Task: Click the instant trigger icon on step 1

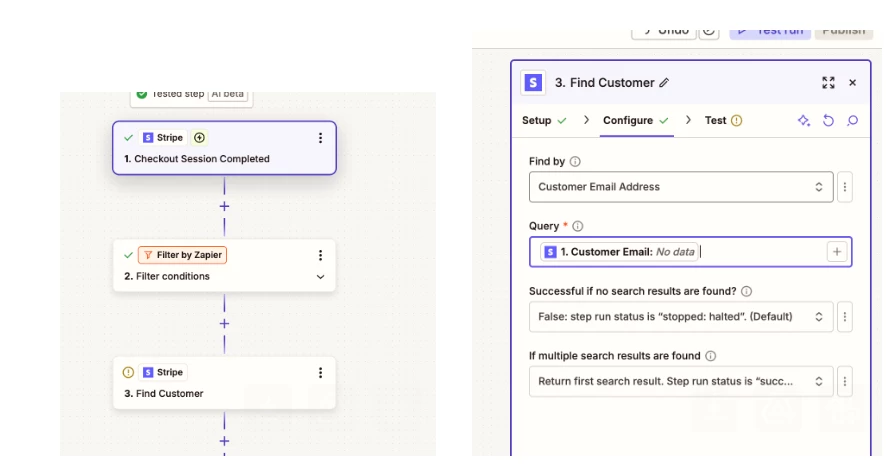Action: pyautogui.click(x=199, y=137)
